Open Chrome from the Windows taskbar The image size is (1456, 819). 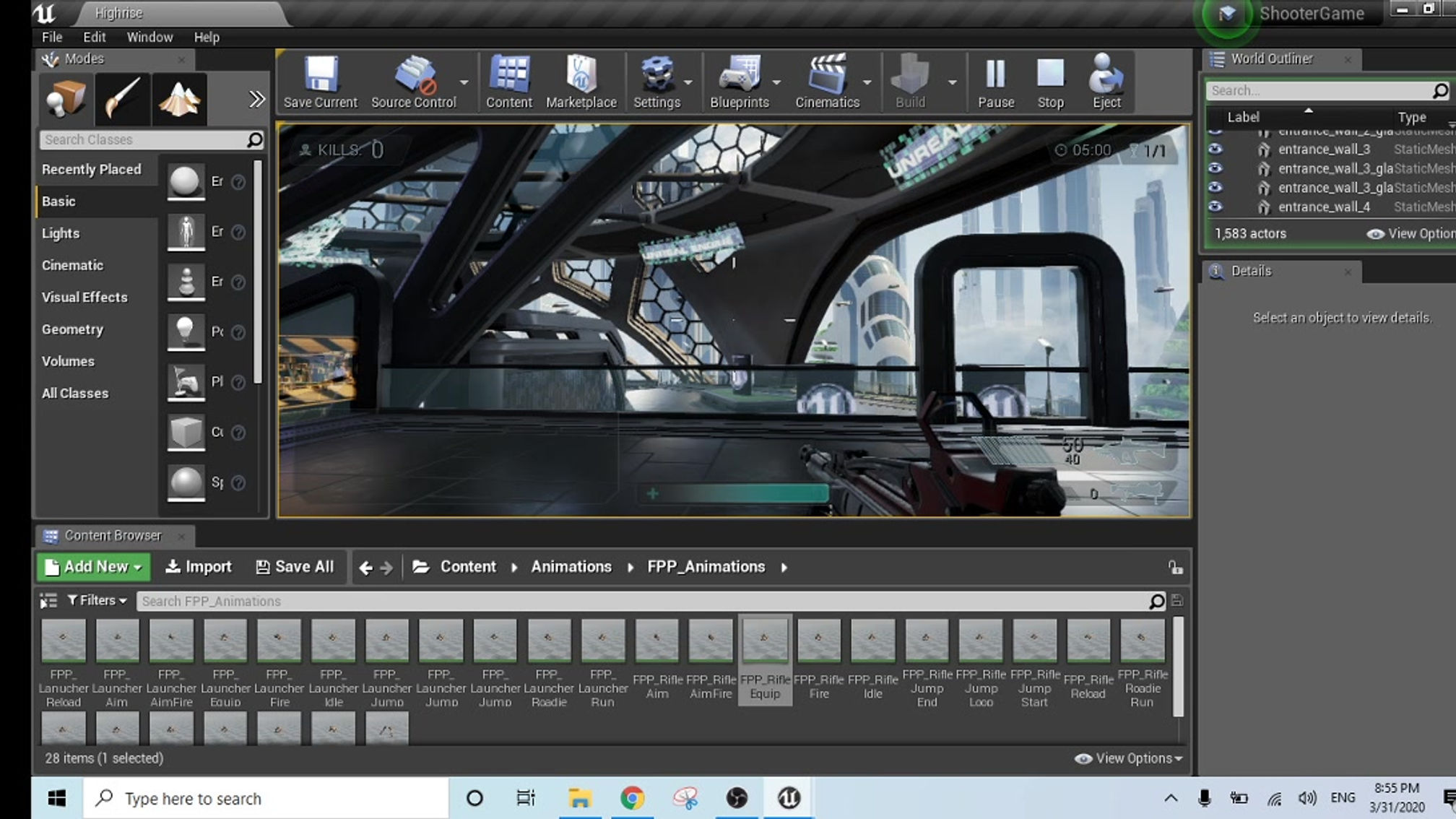[x=632, y=798]
